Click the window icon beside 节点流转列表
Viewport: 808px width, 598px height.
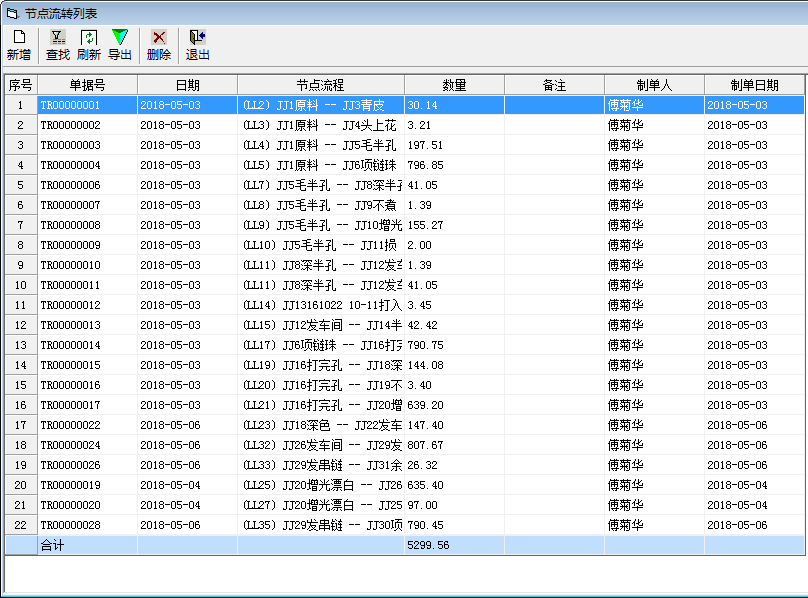(x=12, y=13)
